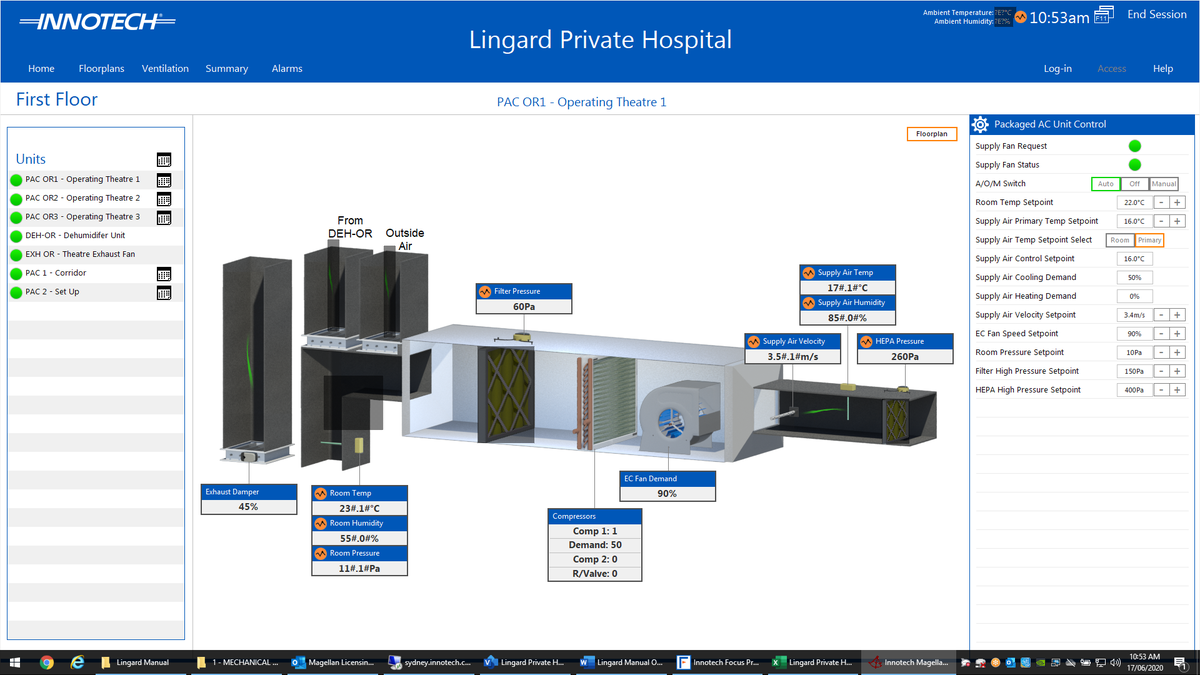Image resolution: width=1200 pixels, height=675 pixels.
Task: Click the Windows Start button
Action: (x=15, y=662)
